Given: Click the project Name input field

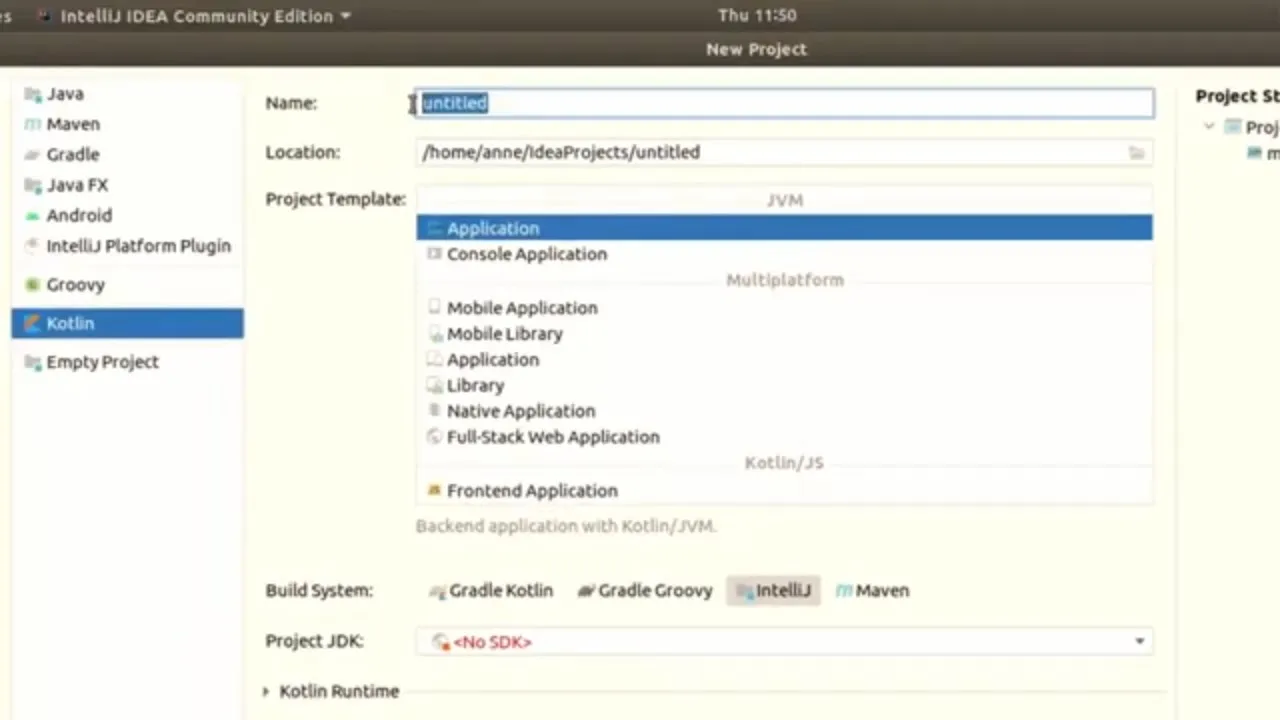Looking at the screenshot, I should pos(785,103).
